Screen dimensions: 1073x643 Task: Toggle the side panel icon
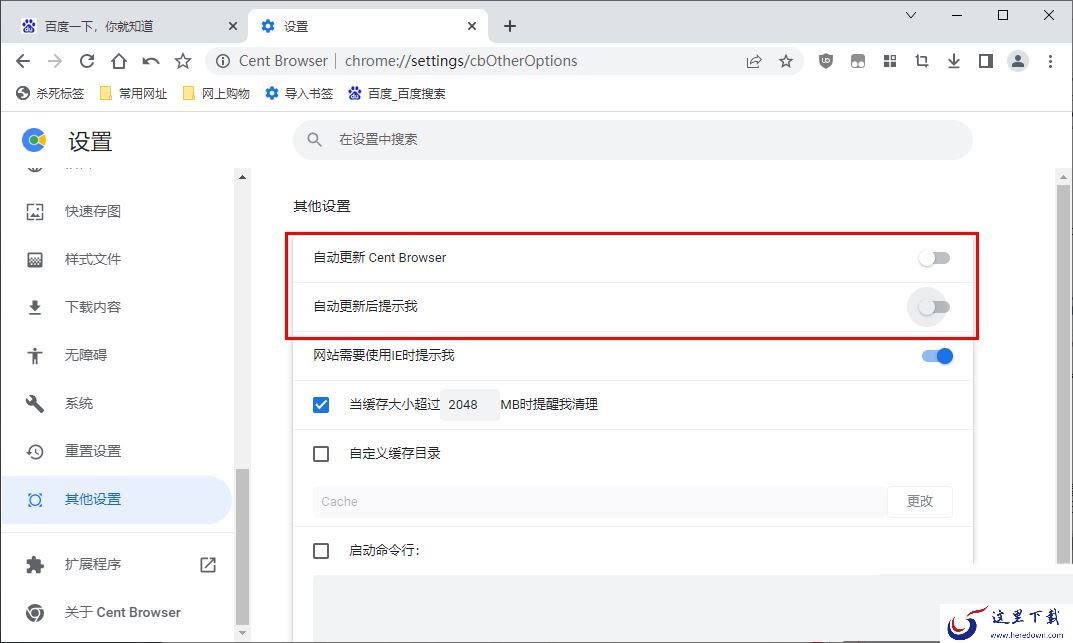[x=985, y=61]
